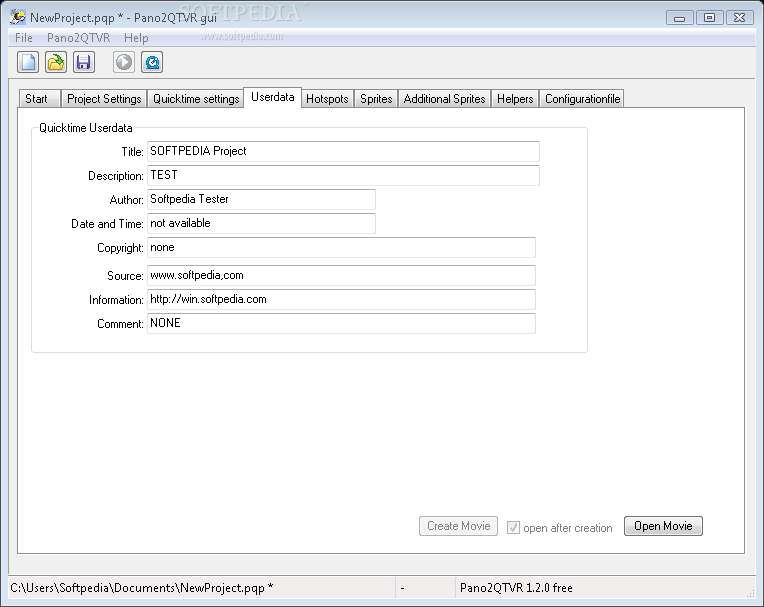Select the Userdata tab
This screenshot has width=764, height=607.
(x=272, y=97)
